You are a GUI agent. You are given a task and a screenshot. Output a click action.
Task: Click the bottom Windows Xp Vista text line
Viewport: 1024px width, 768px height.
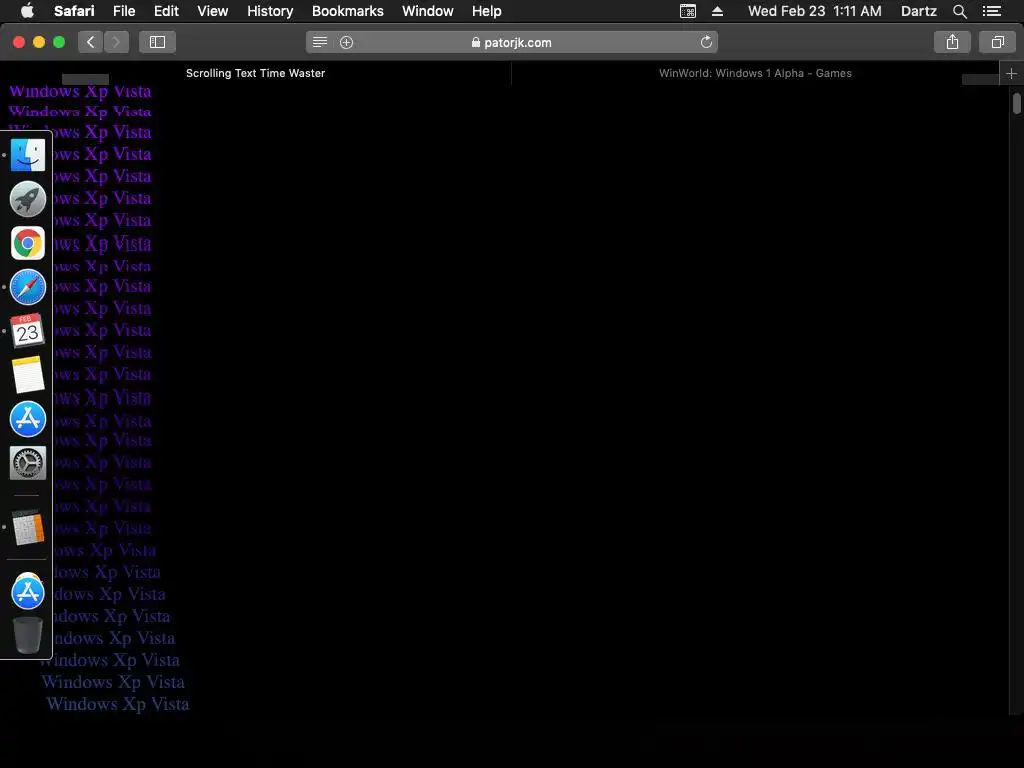point(118,704)
